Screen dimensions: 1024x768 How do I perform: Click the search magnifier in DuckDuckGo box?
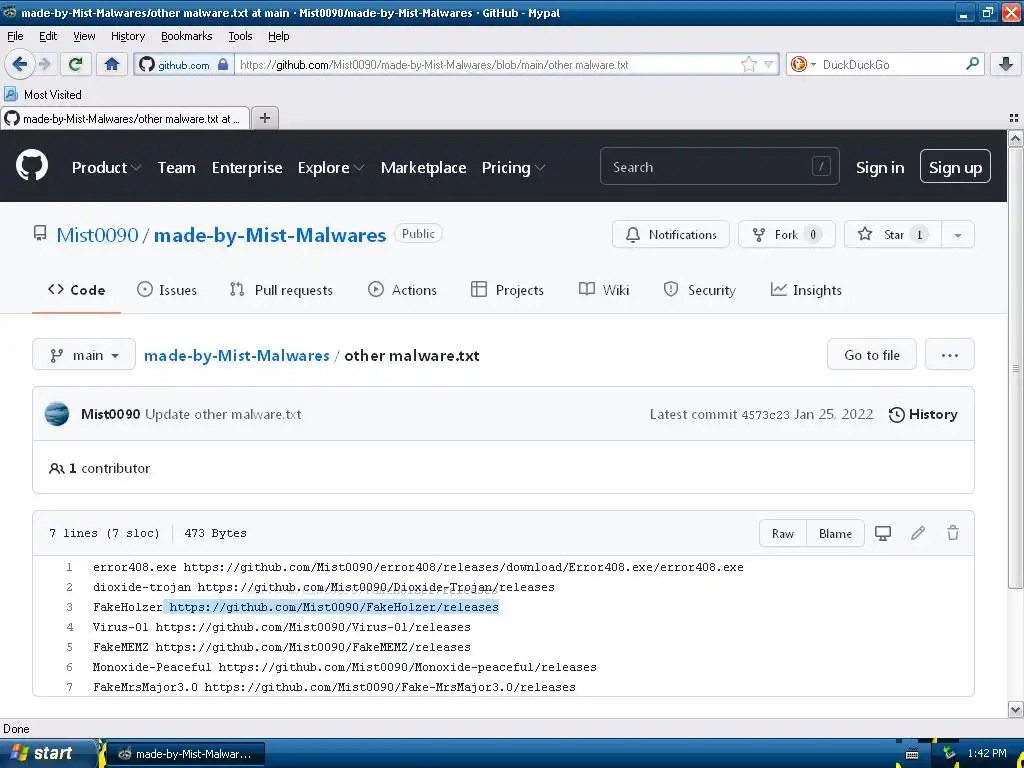[972, 64]
